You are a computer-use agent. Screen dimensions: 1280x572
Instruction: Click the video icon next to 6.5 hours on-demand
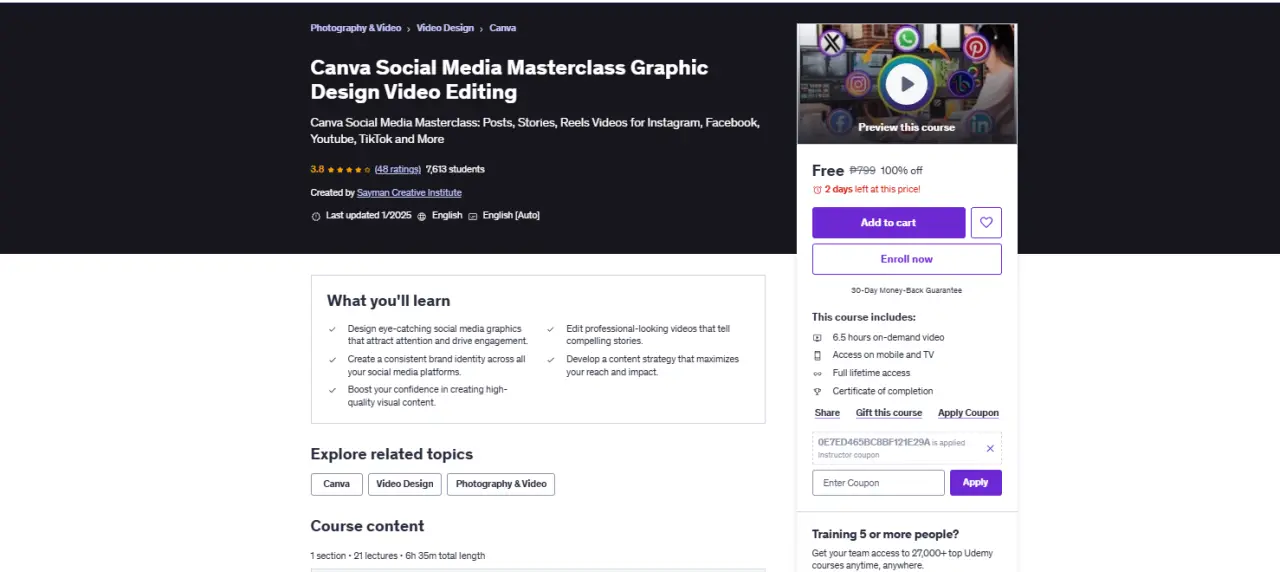817,337
